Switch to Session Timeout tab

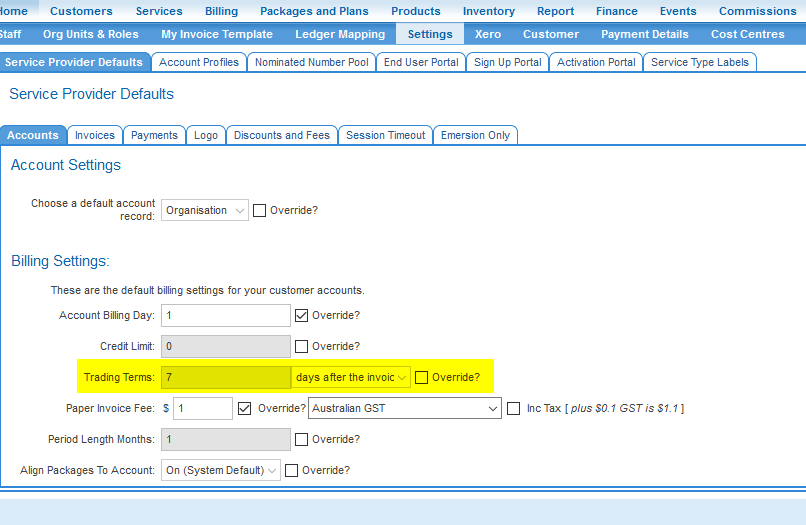point(385,135)
